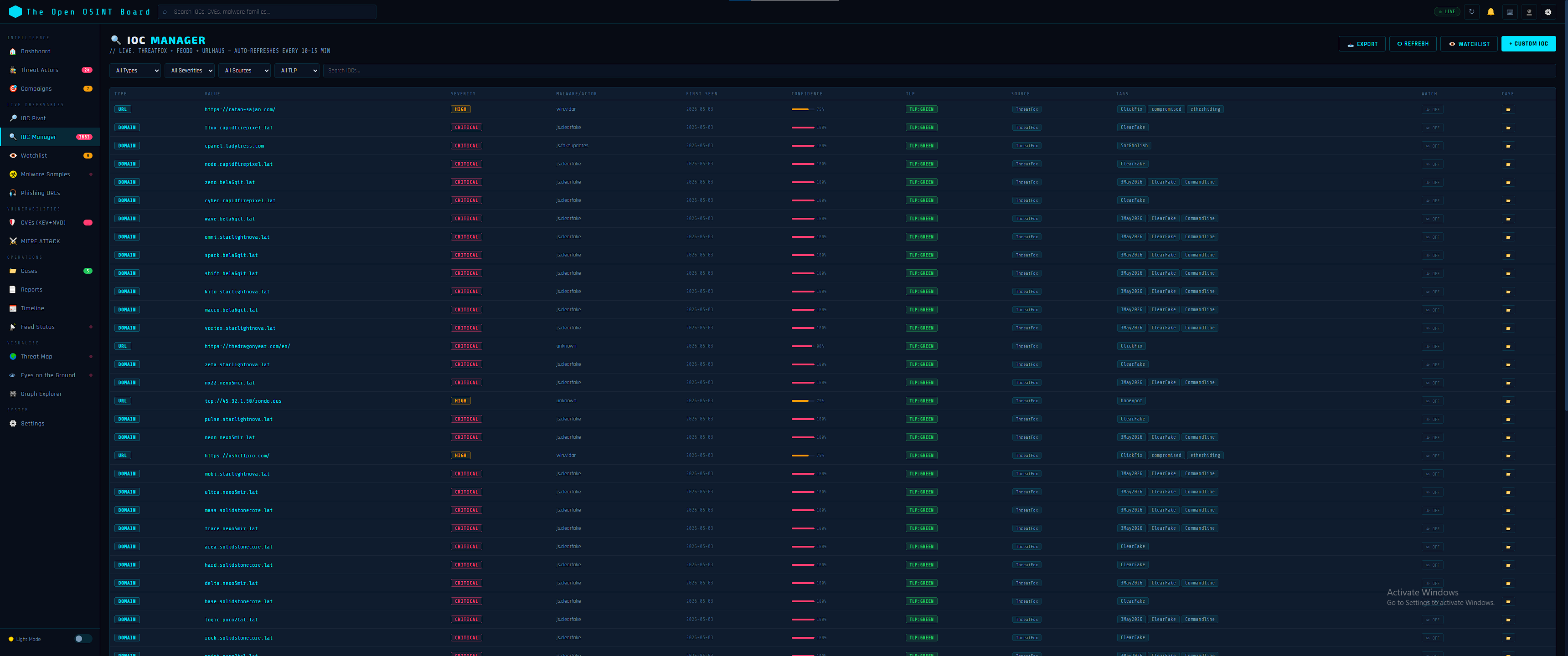
Task: Click the global search box in top bar
Action: [x=267, y=11]
